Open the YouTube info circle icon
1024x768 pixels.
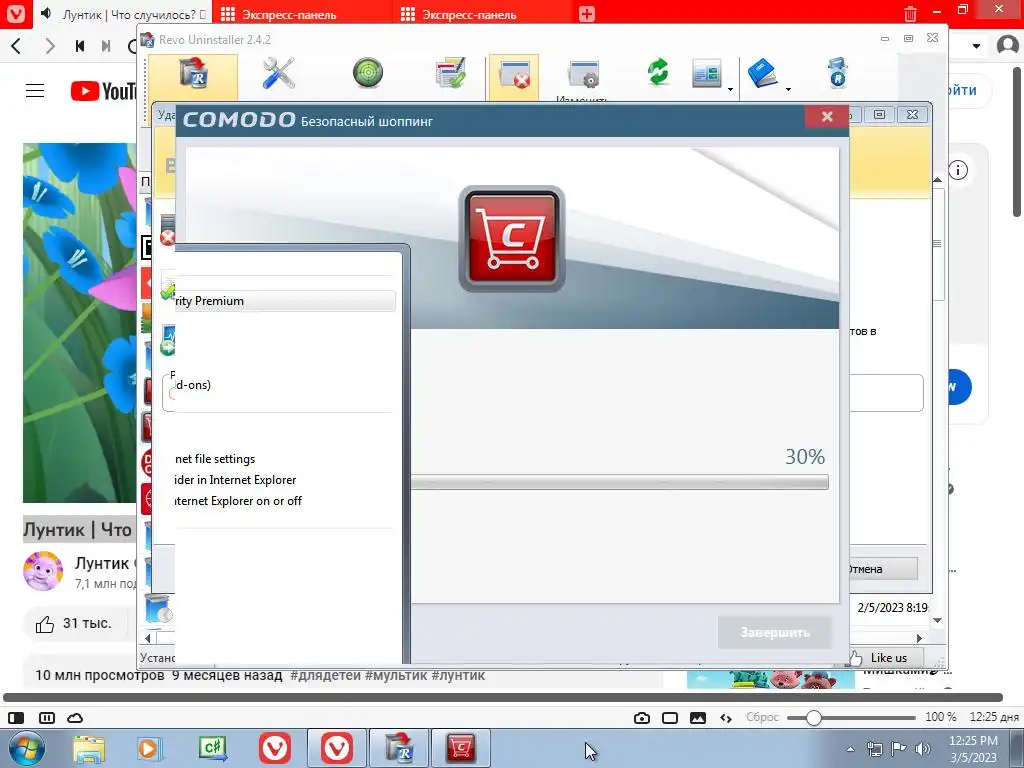(957, 170)
